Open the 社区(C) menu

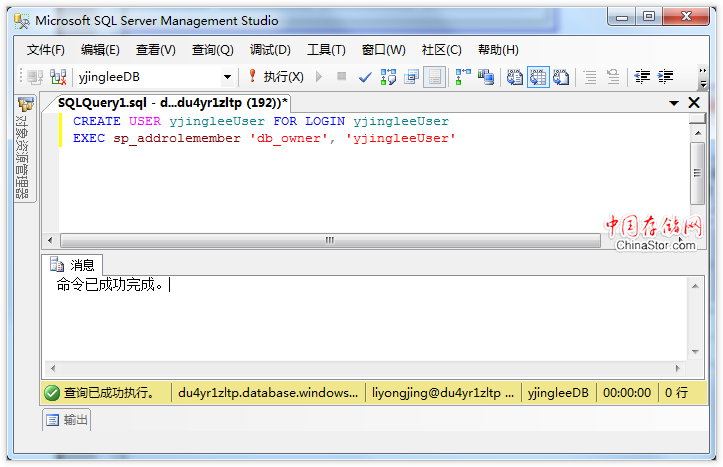coord(441,50)
